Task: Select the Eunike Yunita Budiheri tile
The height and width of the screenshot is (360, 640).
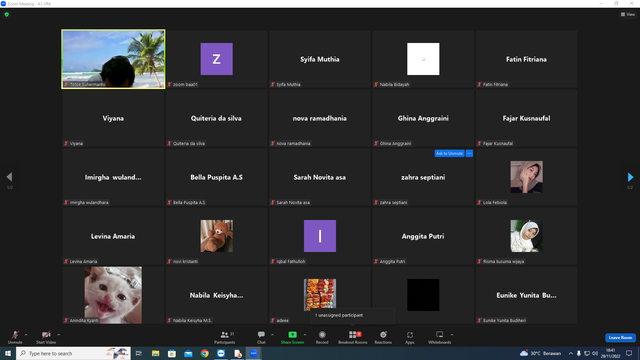Action: point(526,295)
